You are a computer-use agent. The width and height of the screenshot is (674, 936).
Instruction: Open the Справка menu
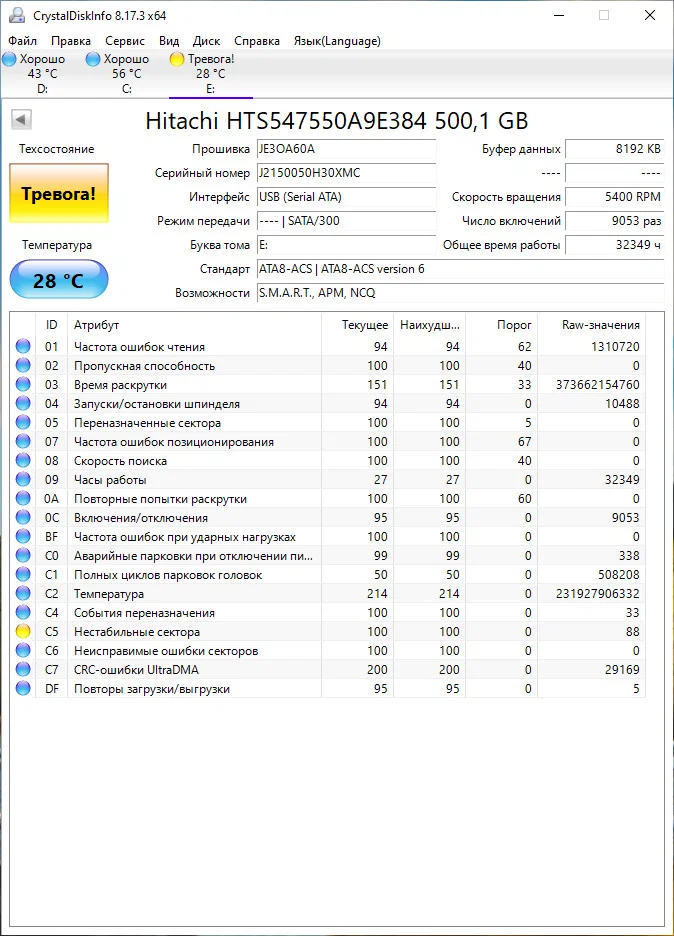point(257,41)
